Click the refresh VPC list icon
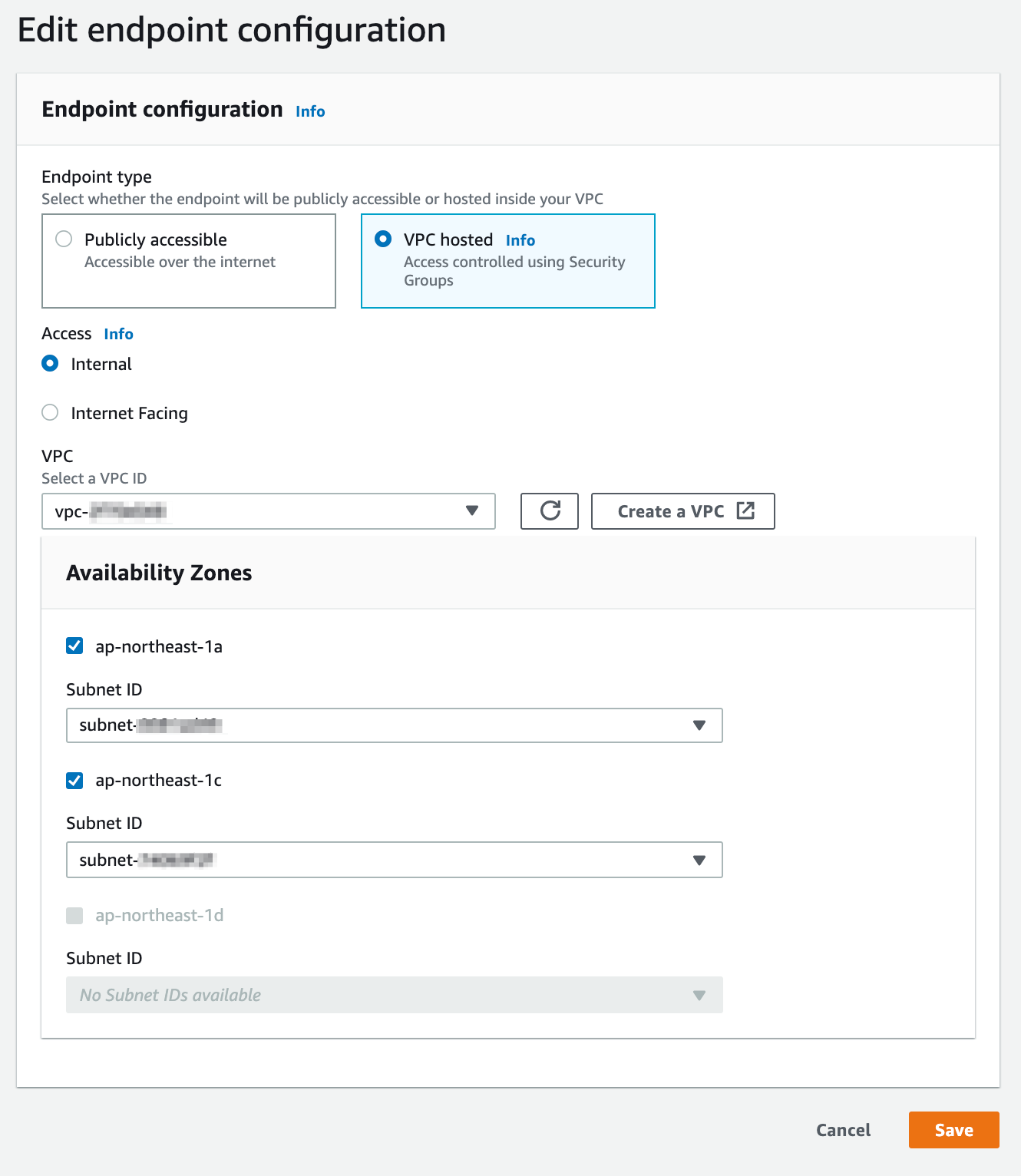The width and height of the screenshot is (1021, 1176). [550, 511]
